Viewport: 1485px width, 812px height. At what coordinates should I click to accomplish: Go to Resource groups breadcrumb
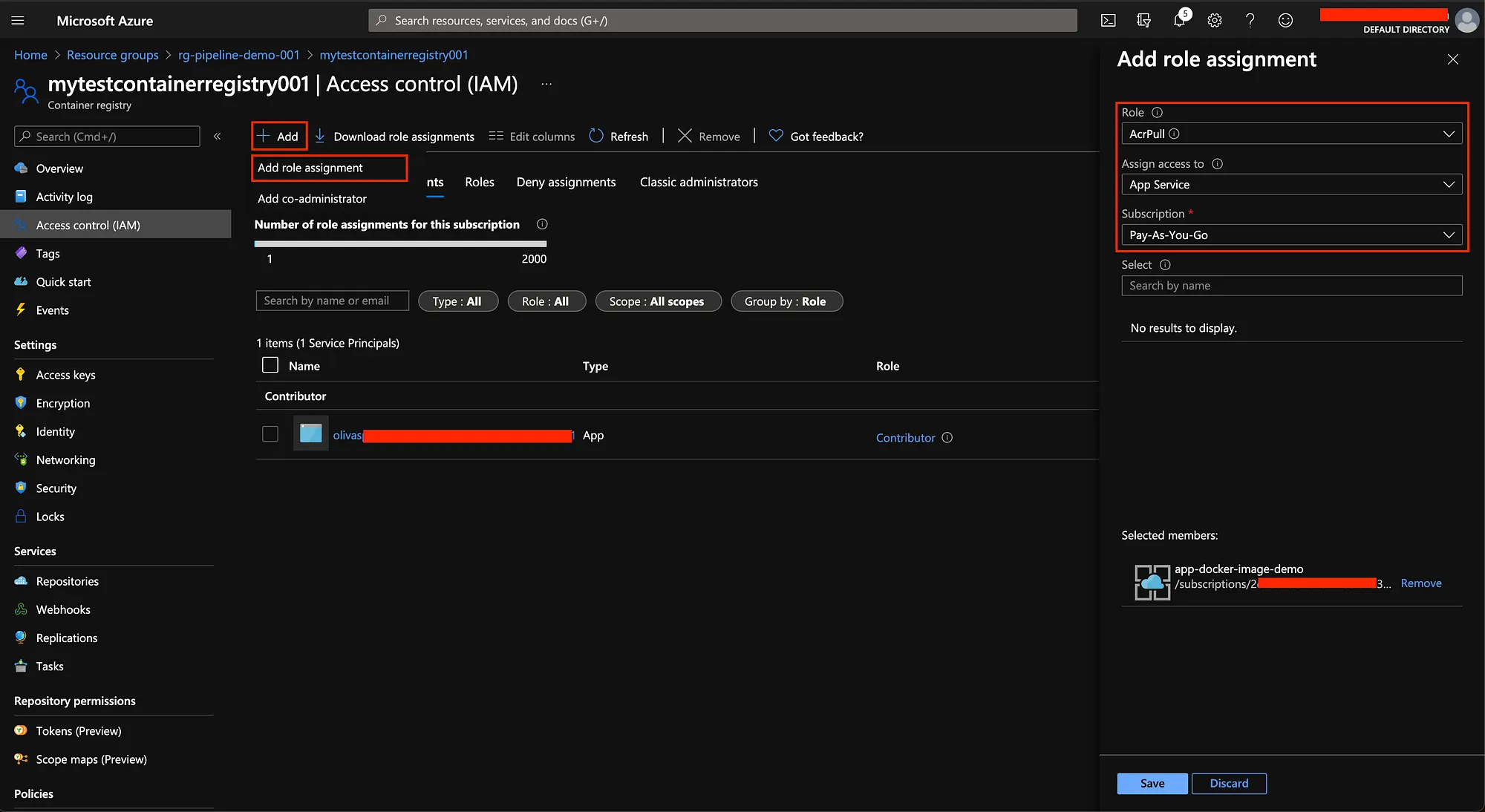tap(113, 55)
